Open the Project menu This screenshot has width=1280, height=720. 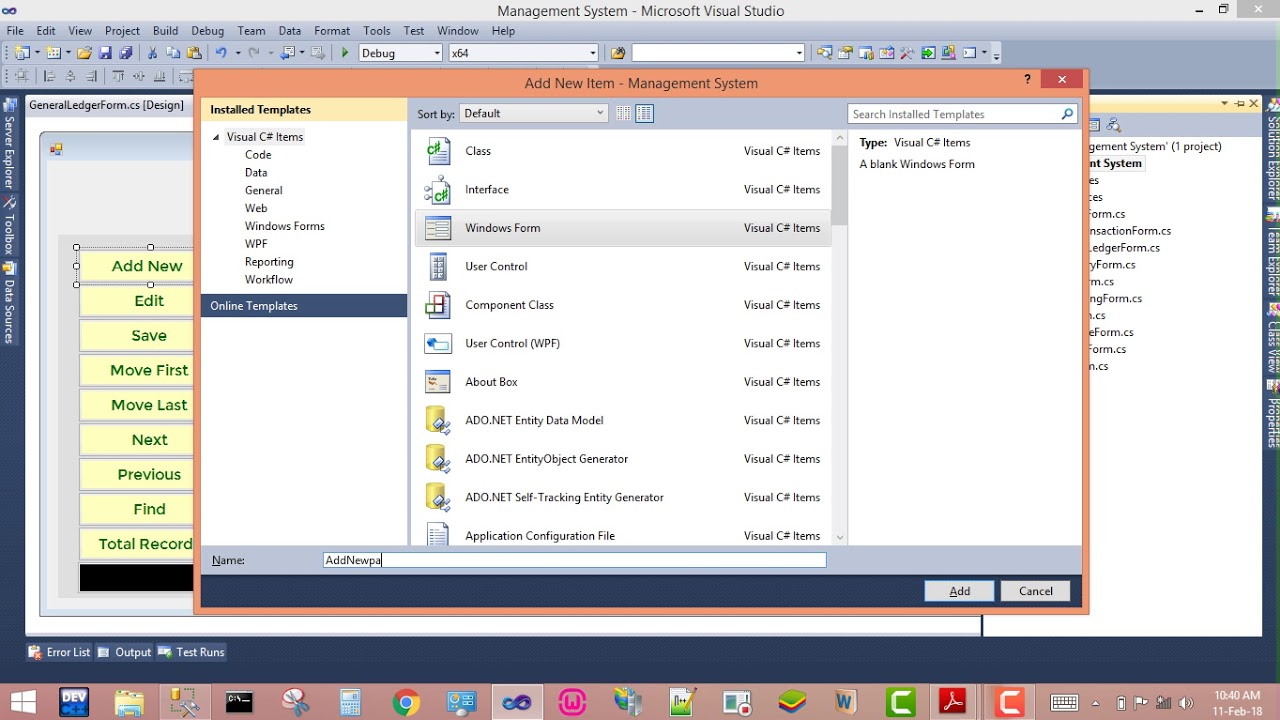(x=122, y=31)
